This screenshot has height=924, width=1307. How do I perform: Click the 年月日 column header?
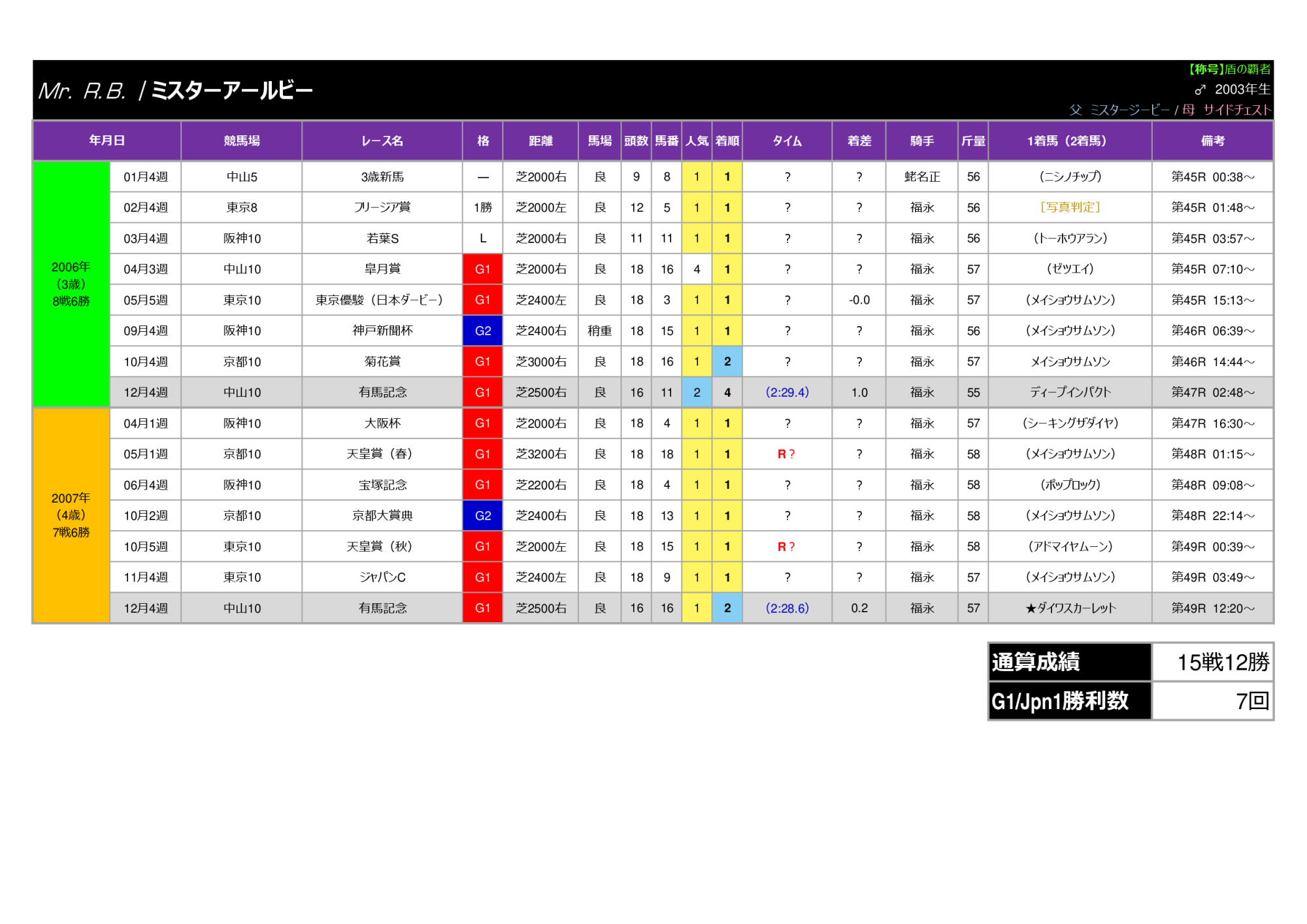107,140
